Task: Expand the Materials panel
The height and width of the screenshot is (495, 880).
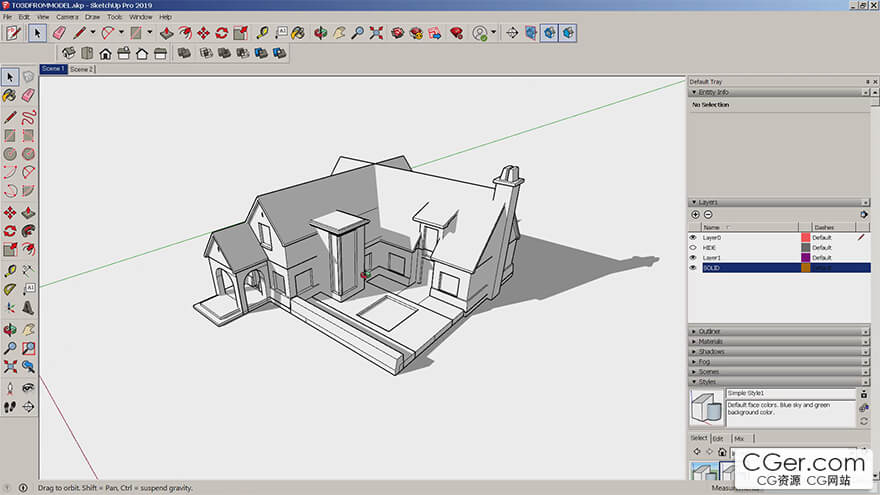Action: click(x=712, y=341)
